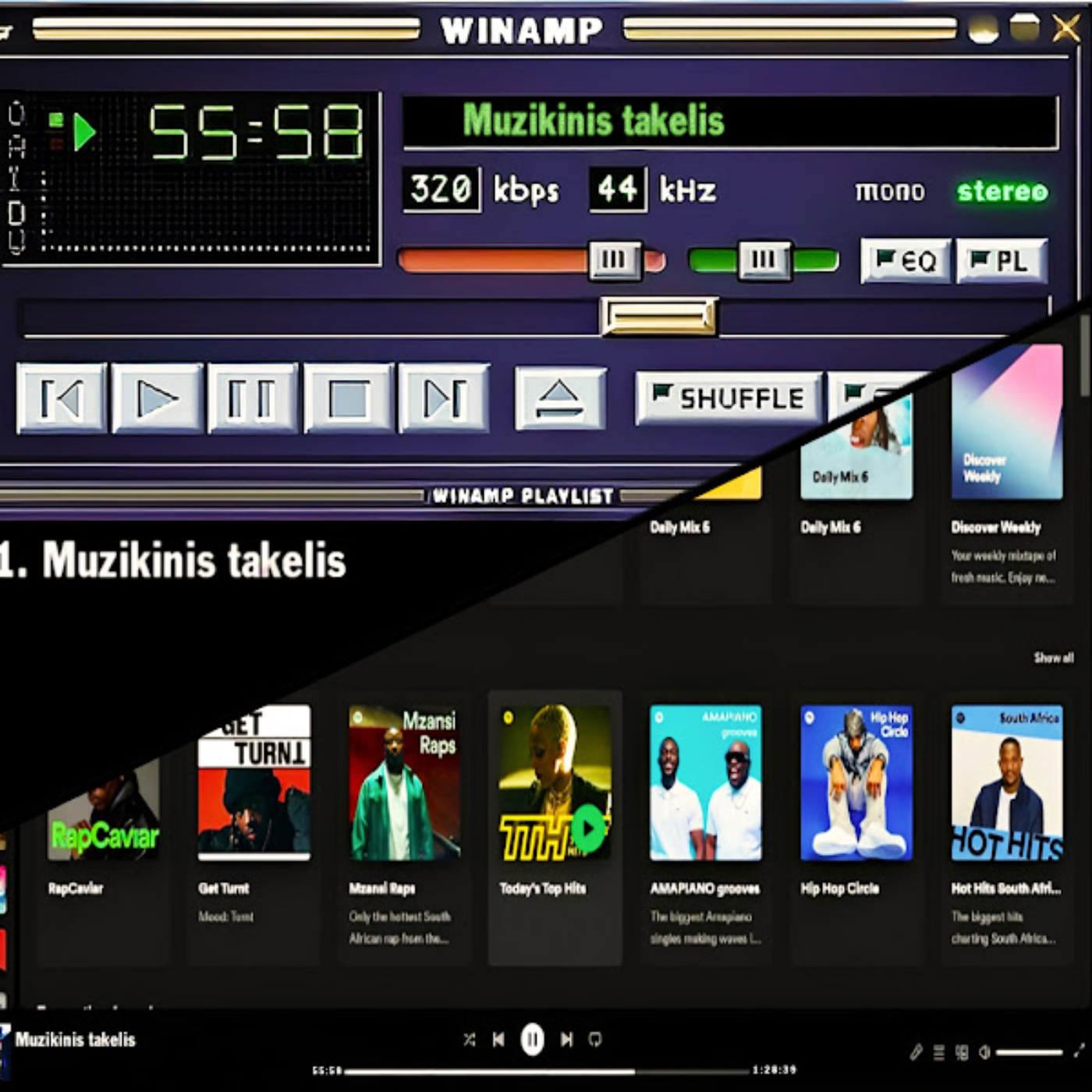Click the Winamp seek bar handle
This screenshot has height=1092, width=1092.
[659, 317]
